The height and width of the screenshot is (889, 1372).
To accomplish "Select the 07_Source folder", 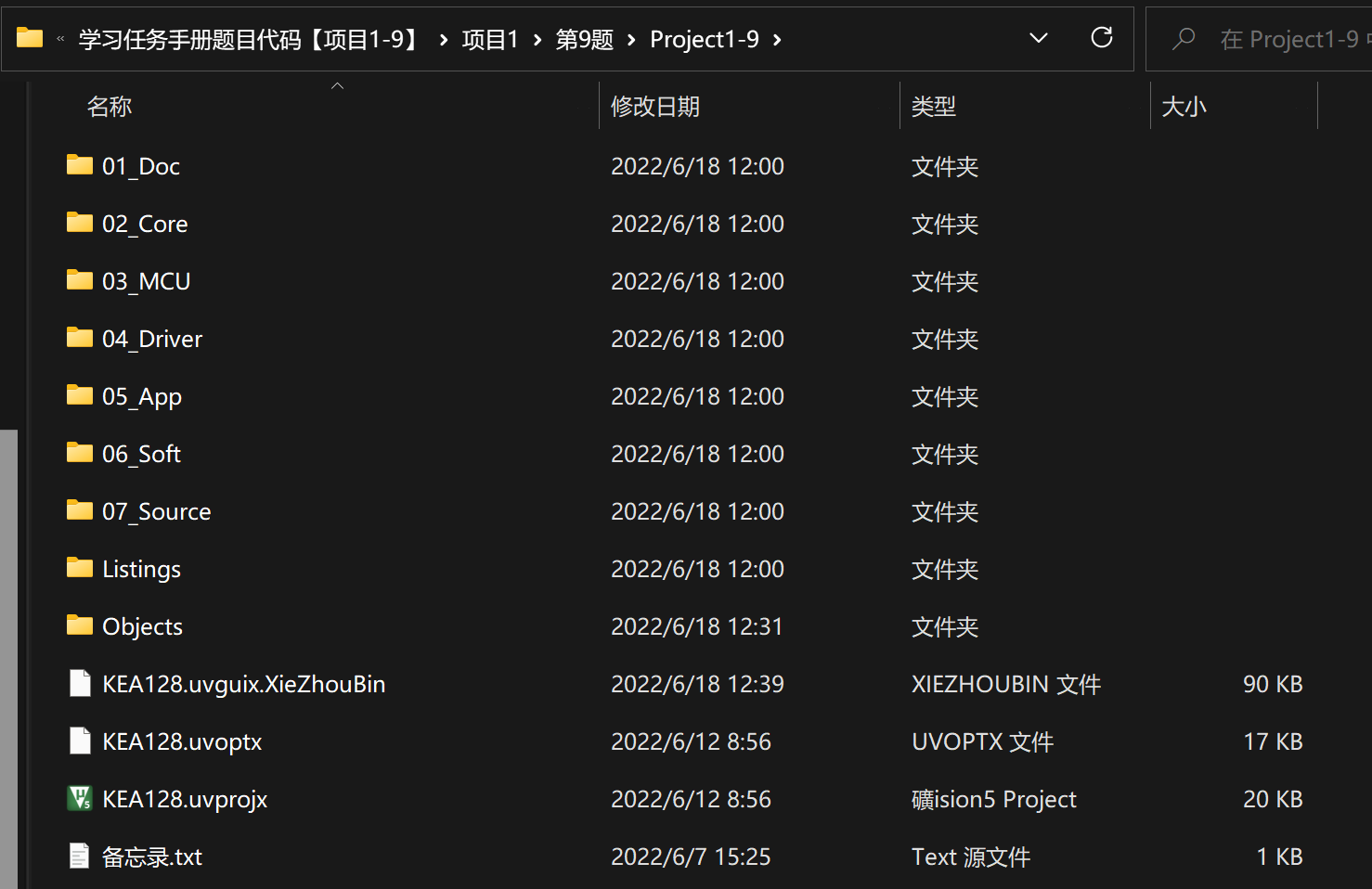I will (x=156, y=511).
